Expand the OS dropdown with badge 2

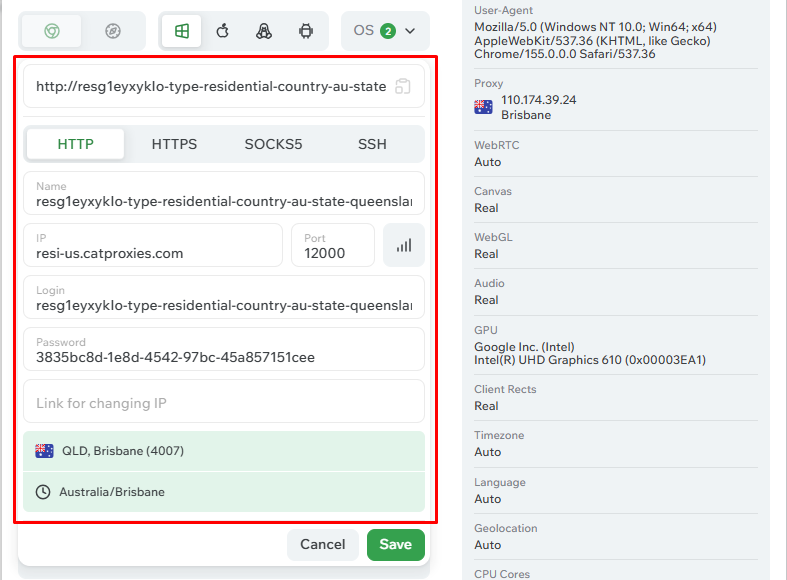click(385, 31)
